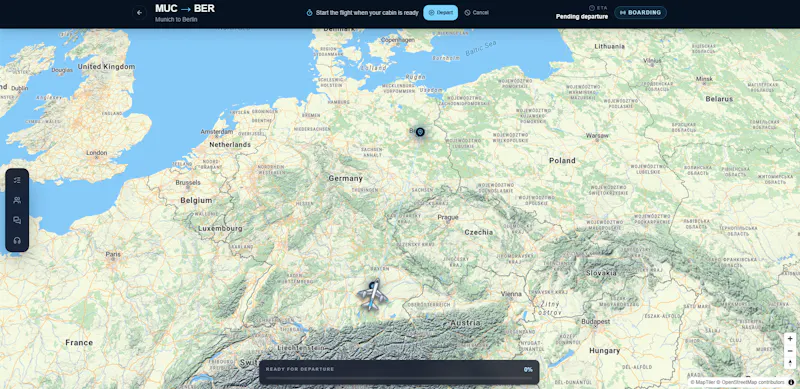Viewport: 800px width, 389px height.
Task: Open the checklist icon in left sidebar
Action: (17, 180)
